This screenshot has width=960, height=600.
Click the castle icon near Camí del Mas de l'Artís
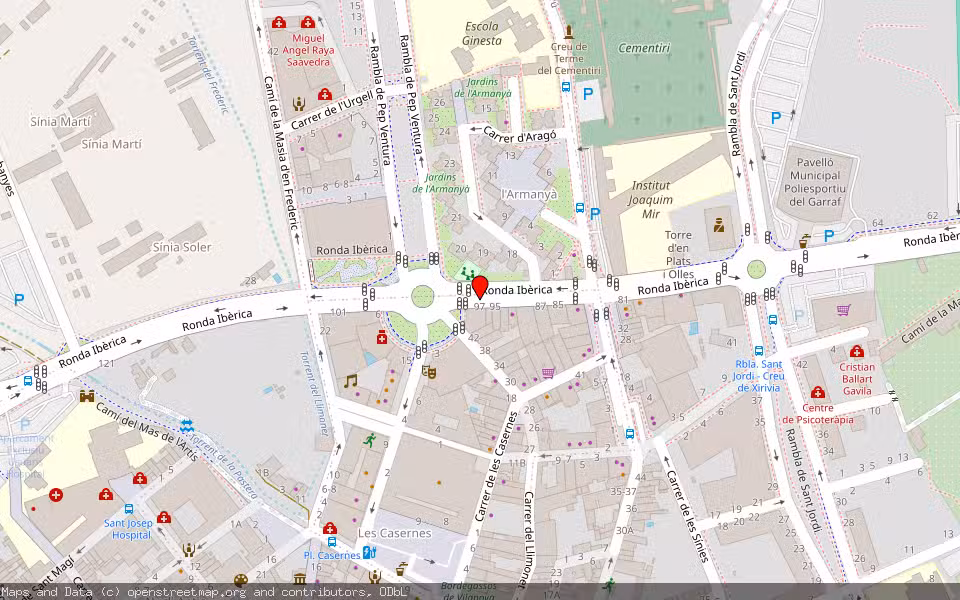click(x=87, y=396)
